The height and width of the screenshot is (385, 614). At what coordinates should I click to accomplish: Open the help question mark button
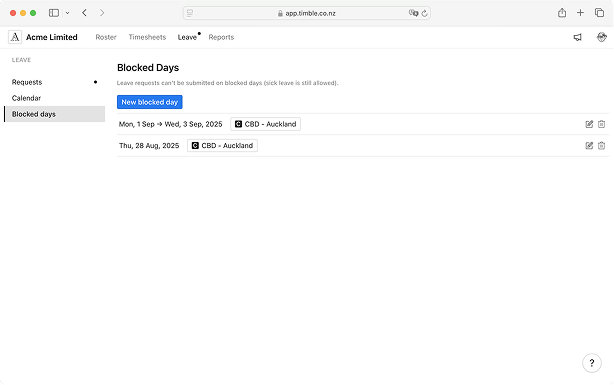tap(592, 363)
